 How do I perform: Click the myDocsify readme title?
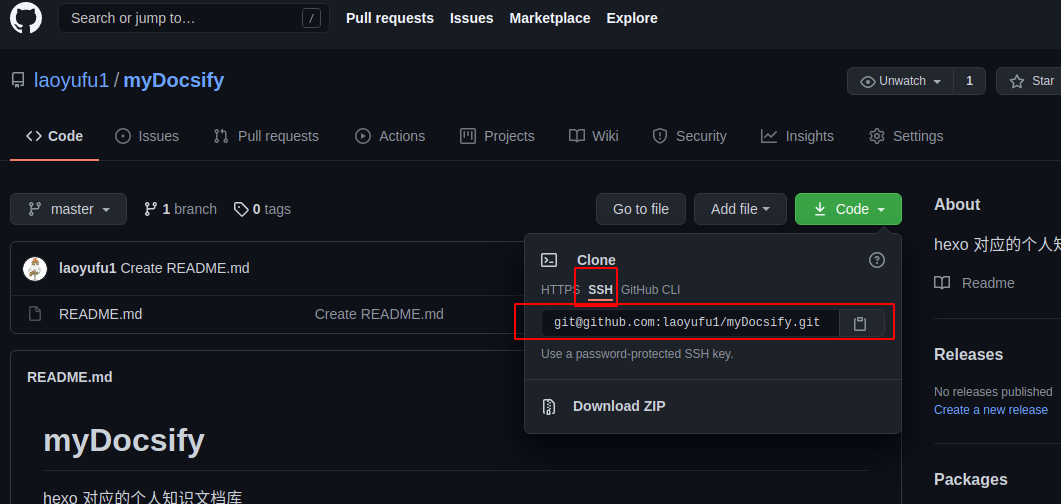(x=124, y=440)
